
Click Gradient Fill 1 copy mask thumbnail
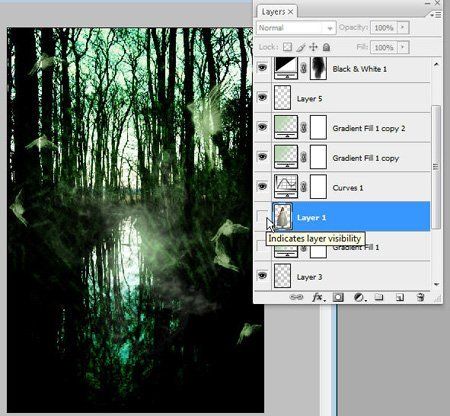(318, 157)
